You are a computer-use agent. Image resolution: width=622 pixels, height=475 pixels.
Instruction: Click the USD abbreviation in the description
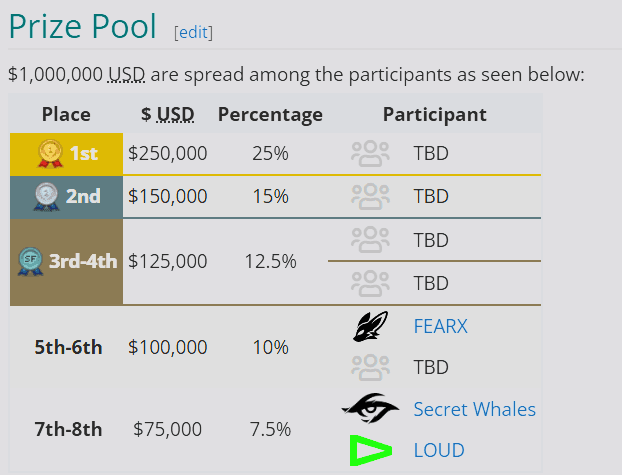point(126,75)
